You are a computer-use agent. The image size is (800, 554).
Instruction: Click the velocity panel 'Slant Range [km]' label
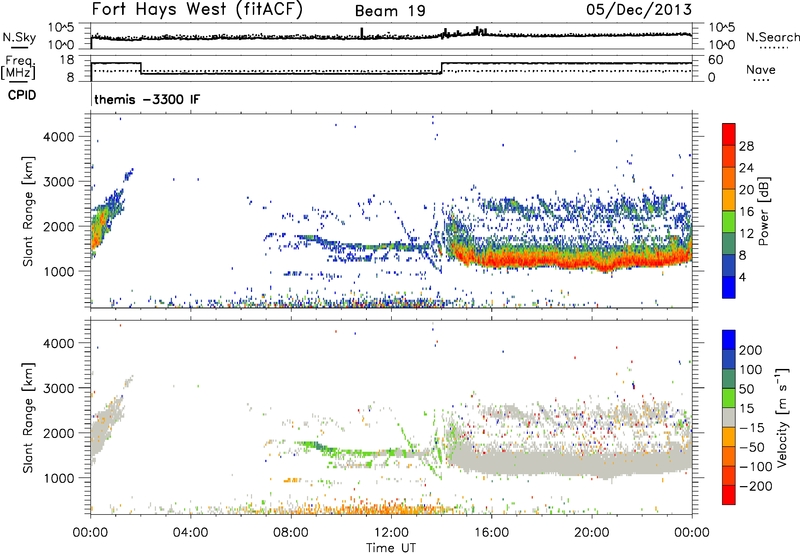28,418
